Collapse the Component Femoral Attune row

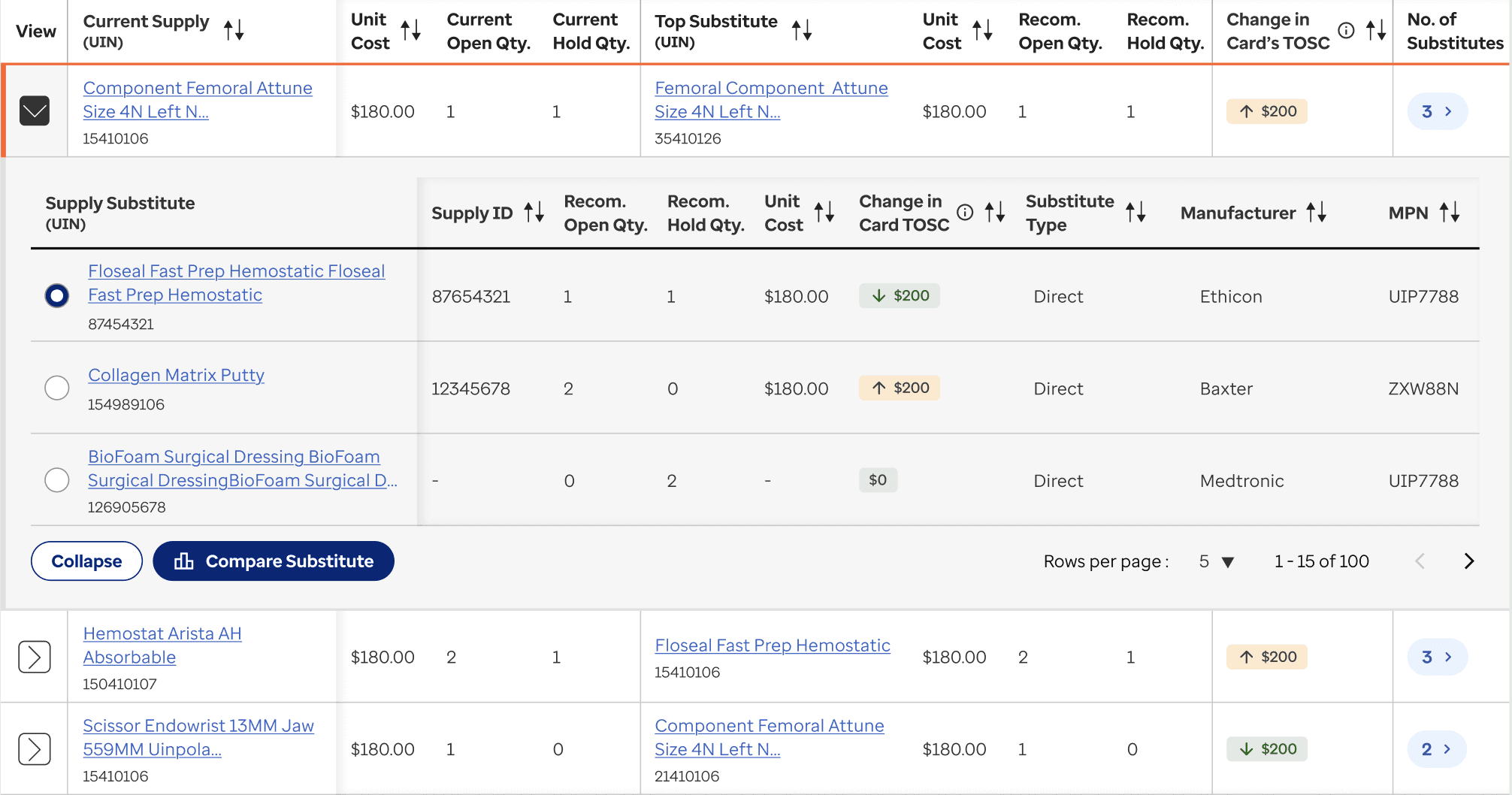(35, 111)
